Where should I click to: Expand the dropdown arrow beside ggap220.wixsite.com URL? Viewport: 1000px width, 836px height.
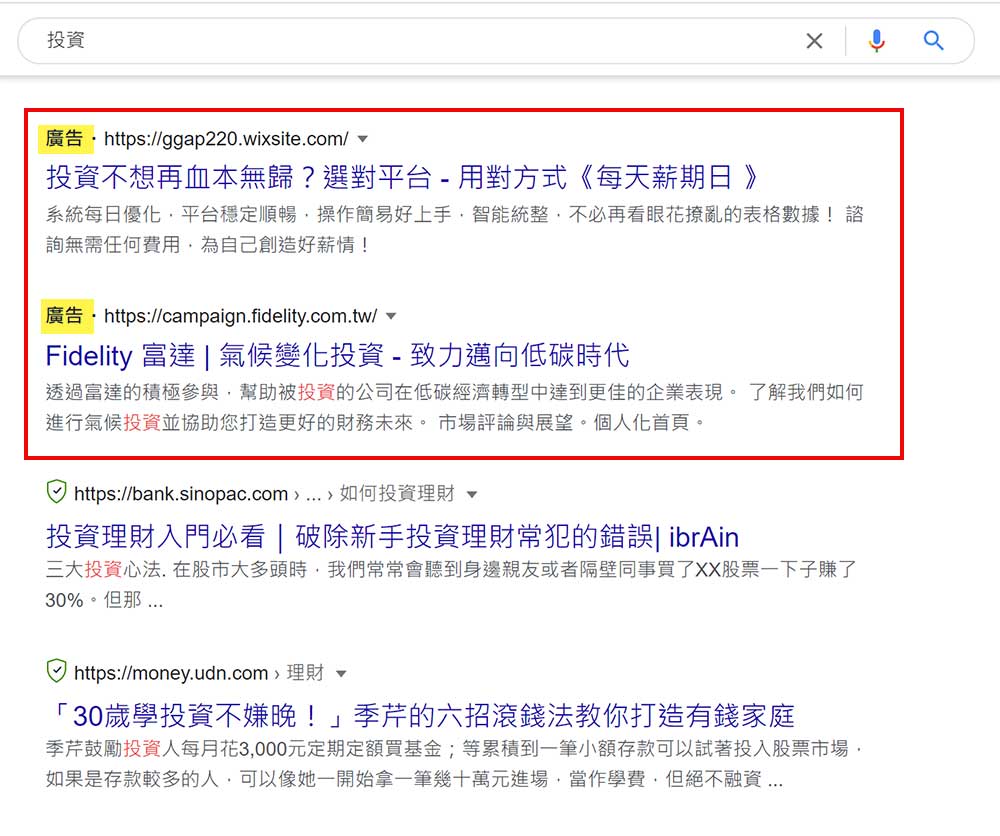[363, 138]
